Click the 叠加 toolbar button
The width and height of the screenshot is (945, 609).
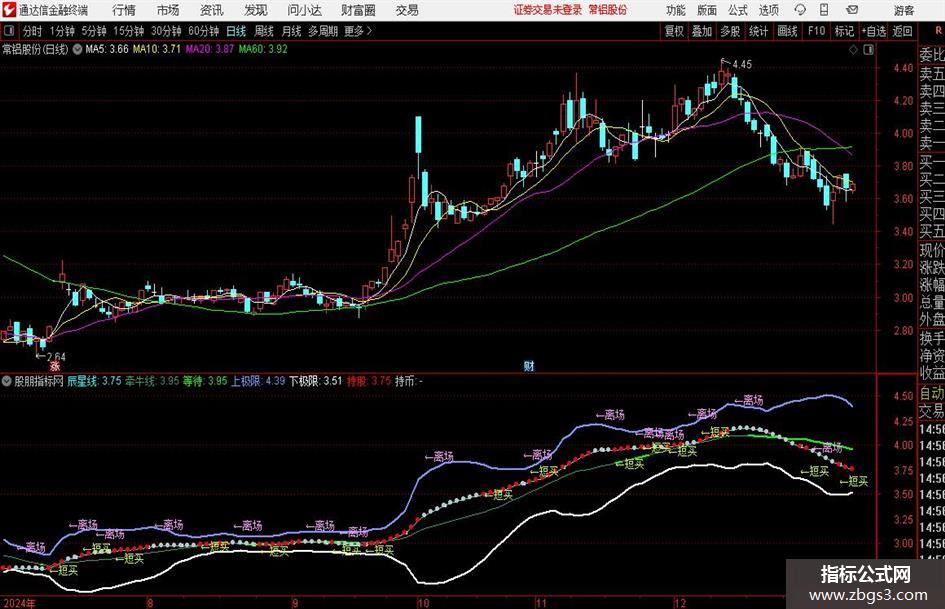click(702, 31)
